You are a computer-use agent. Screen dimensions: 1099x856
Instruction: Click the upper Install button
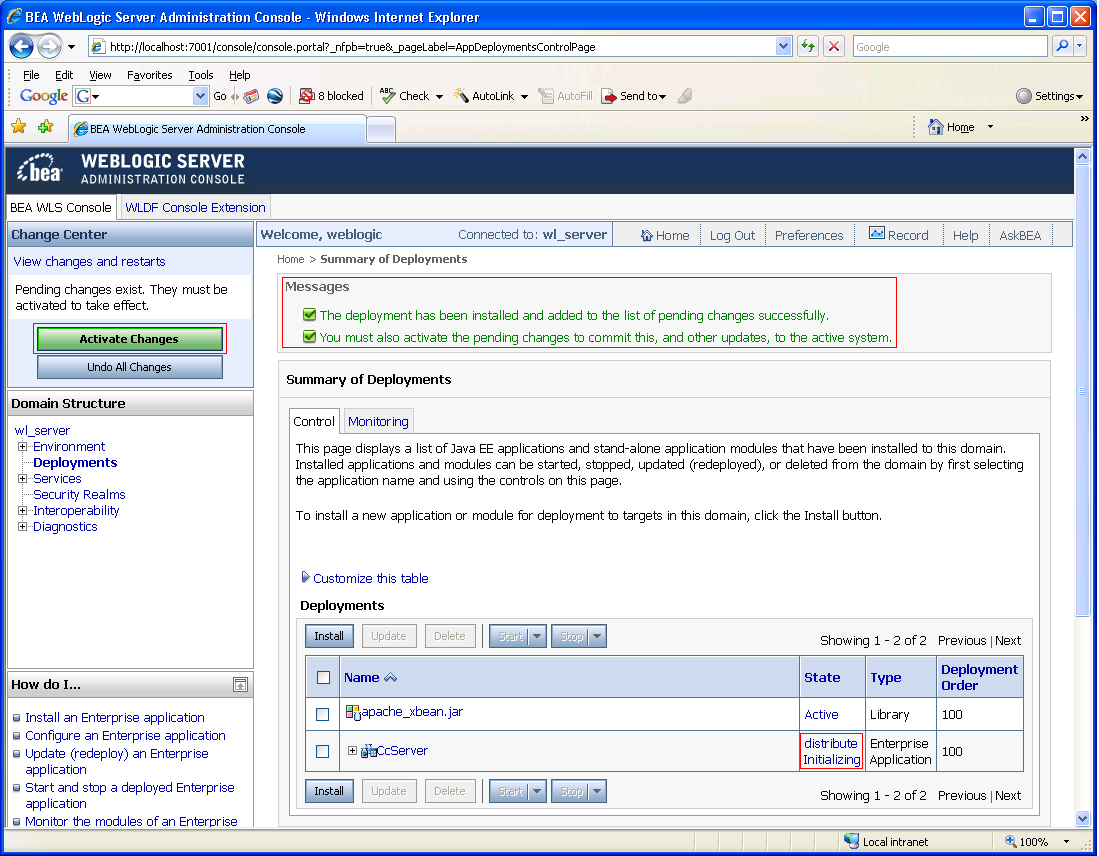point(329,636)
